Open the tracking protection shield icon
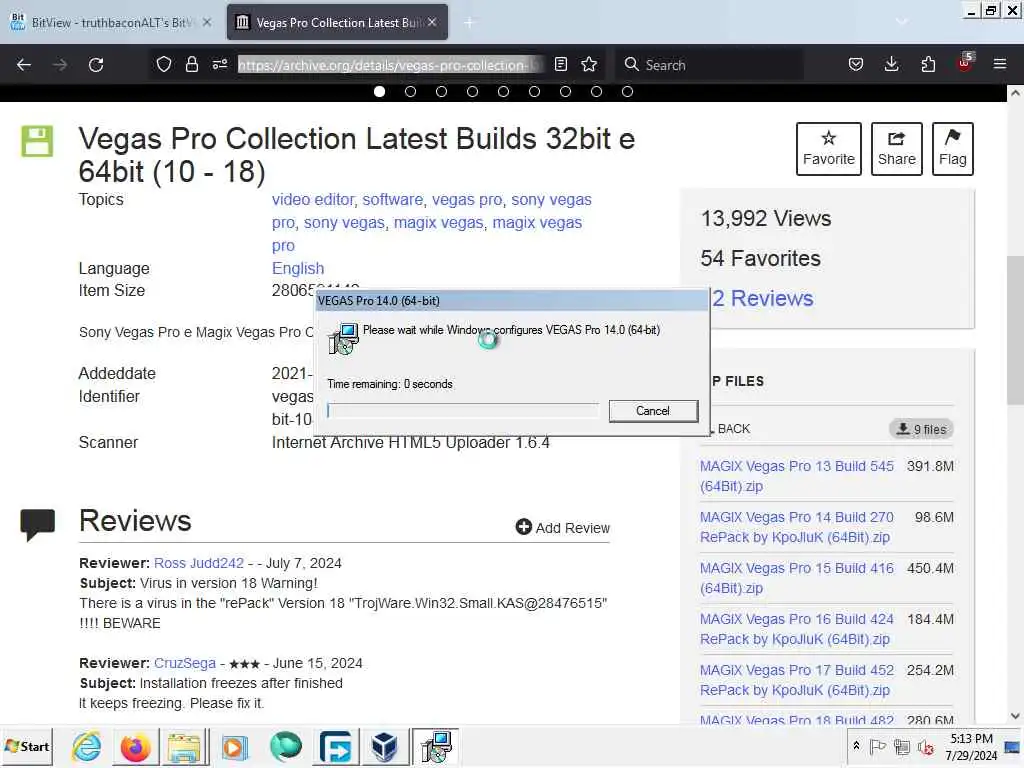Viewport: 1024px width, 768px height. coord(164,65)
